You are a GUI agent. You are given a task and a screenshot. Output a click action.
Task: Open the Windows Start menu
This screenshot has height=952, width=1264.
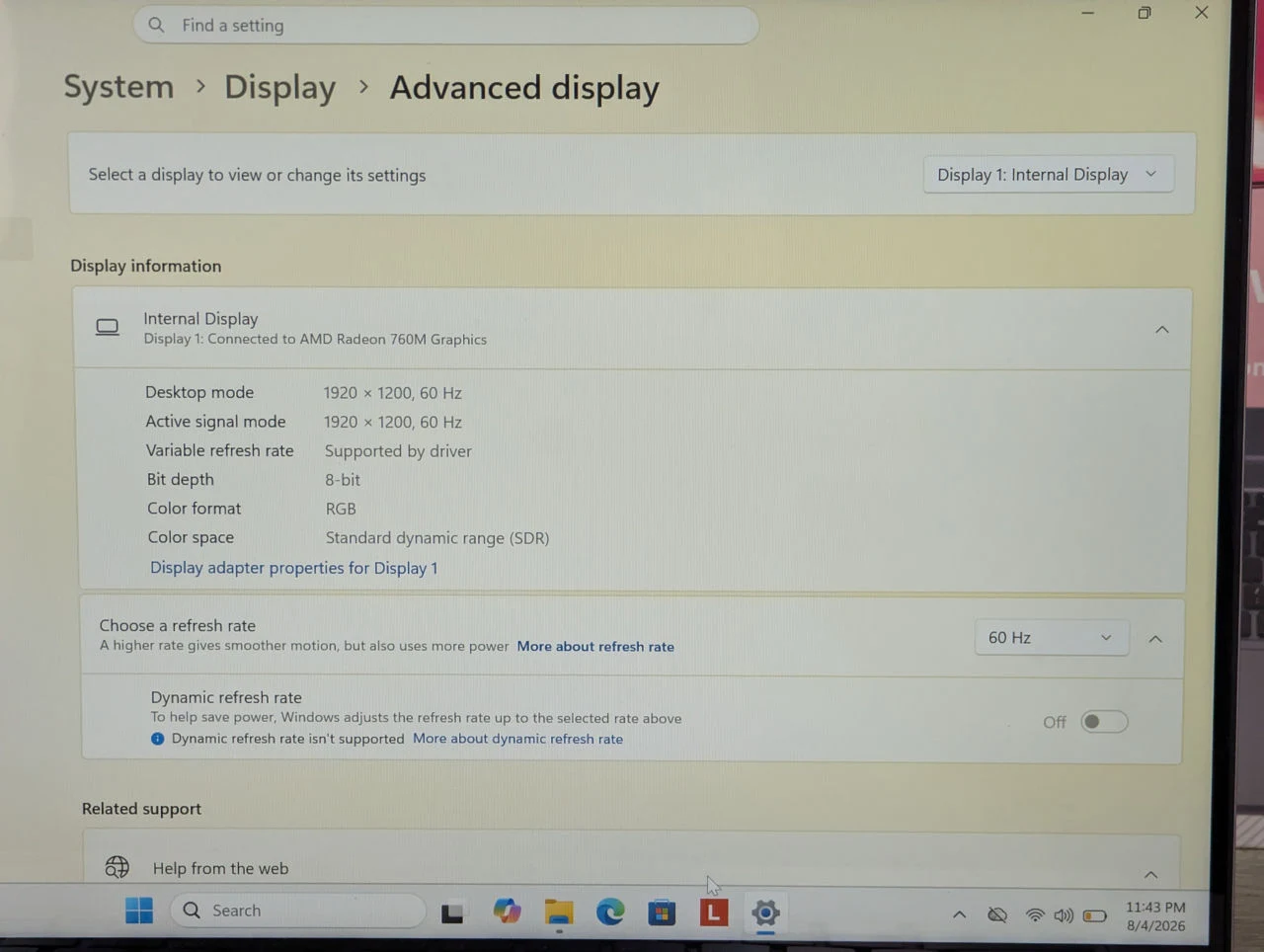[x=139, y=911]
